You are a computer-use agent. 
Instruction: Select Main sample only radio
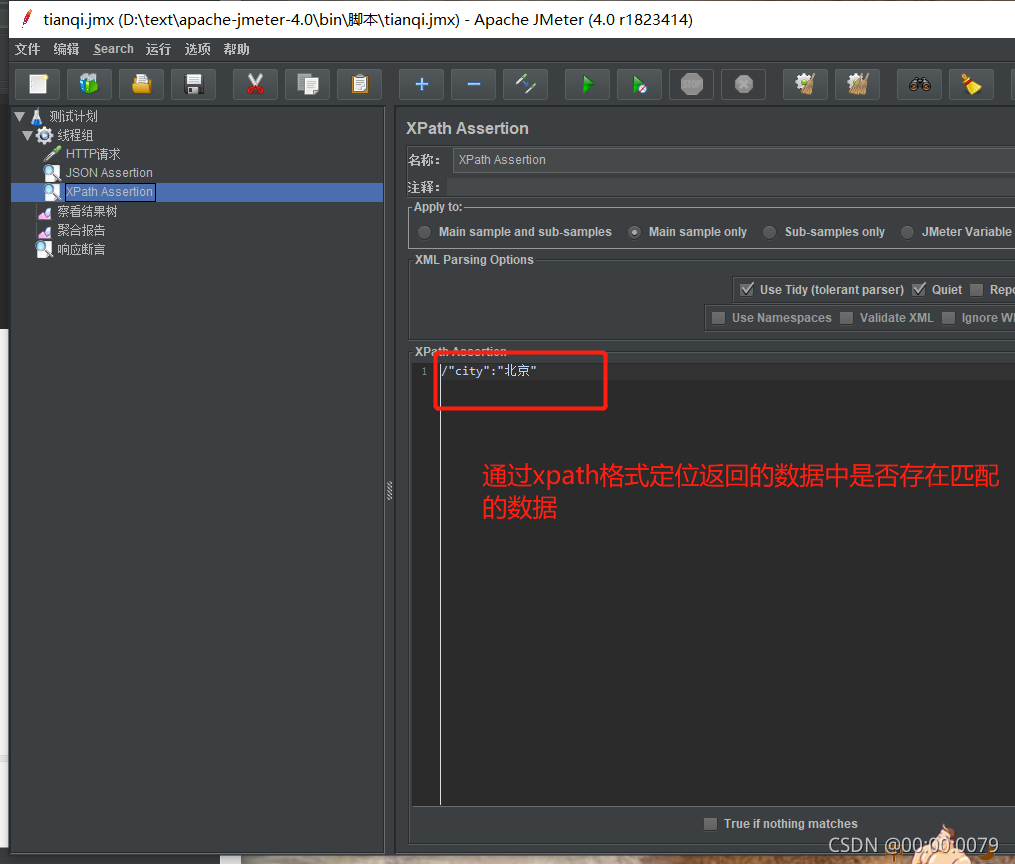coord(634,232)
